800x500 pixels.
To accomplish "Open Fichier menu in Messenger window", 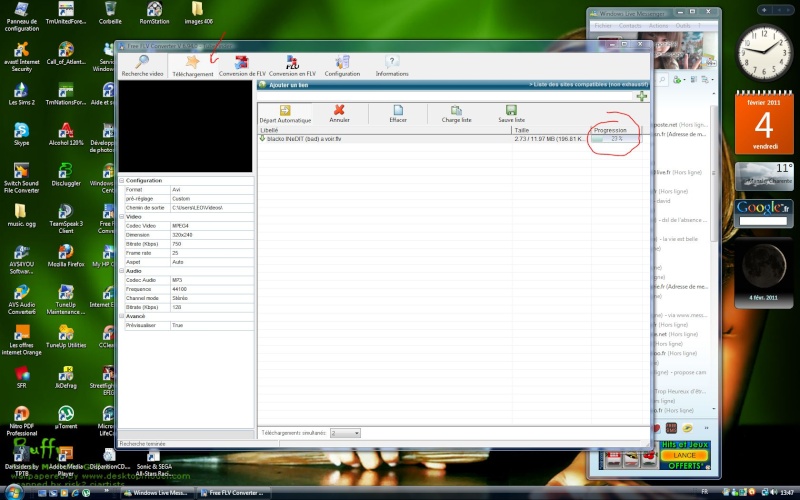I will (x=603, y=26).
